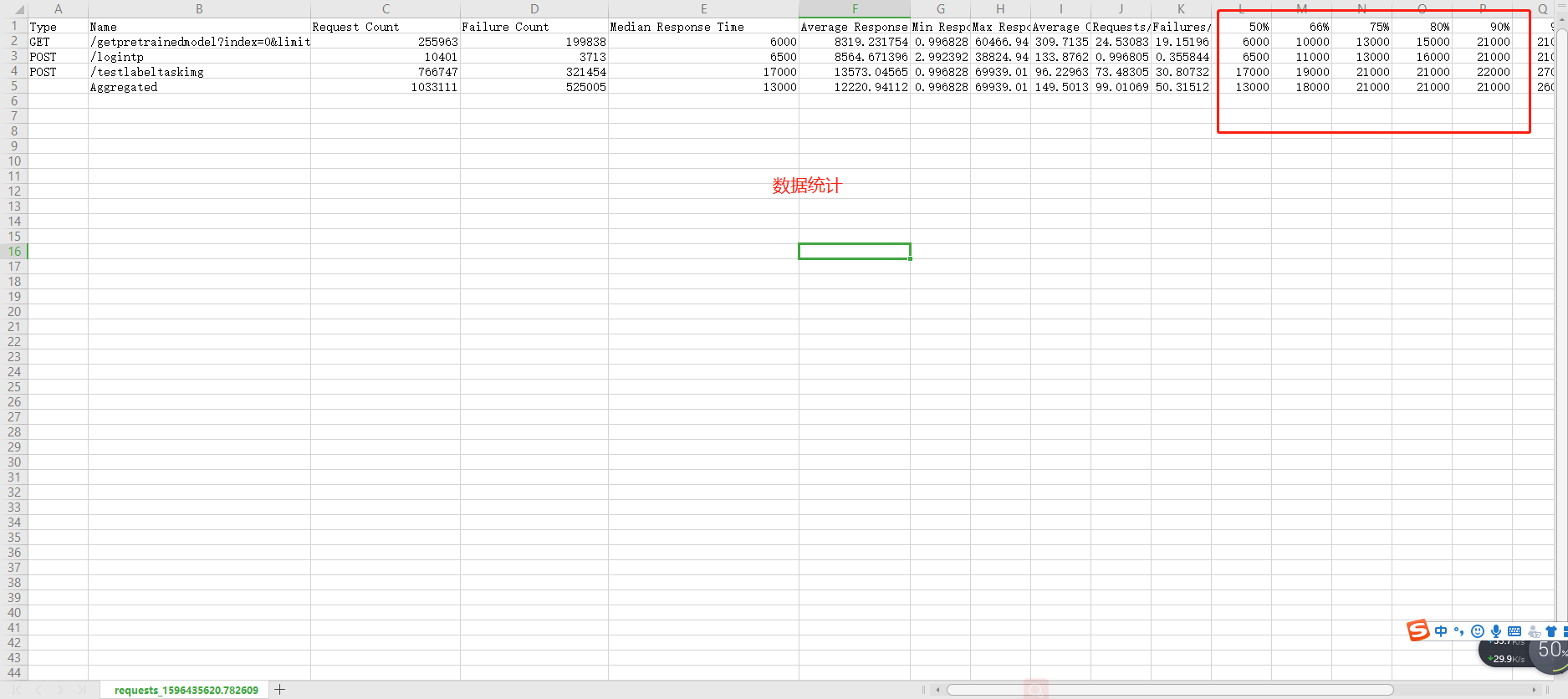Viewport: 1568px width, 699px height.
Task: Click the '50%' percentile header cell
Action: (1242, 27)
